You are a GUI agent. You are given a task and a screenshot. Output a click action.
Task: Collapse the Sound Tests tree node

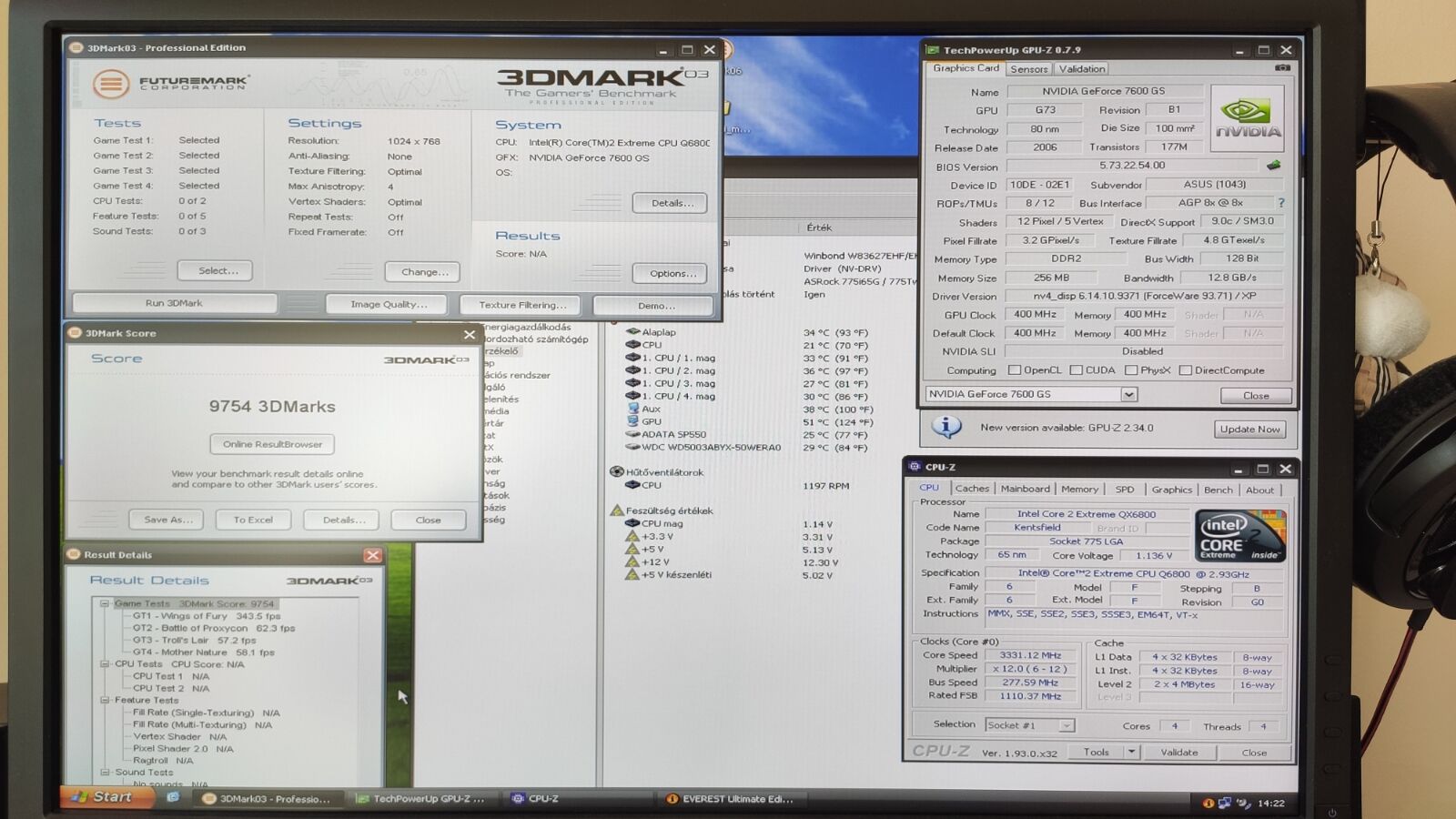[105, 772]
